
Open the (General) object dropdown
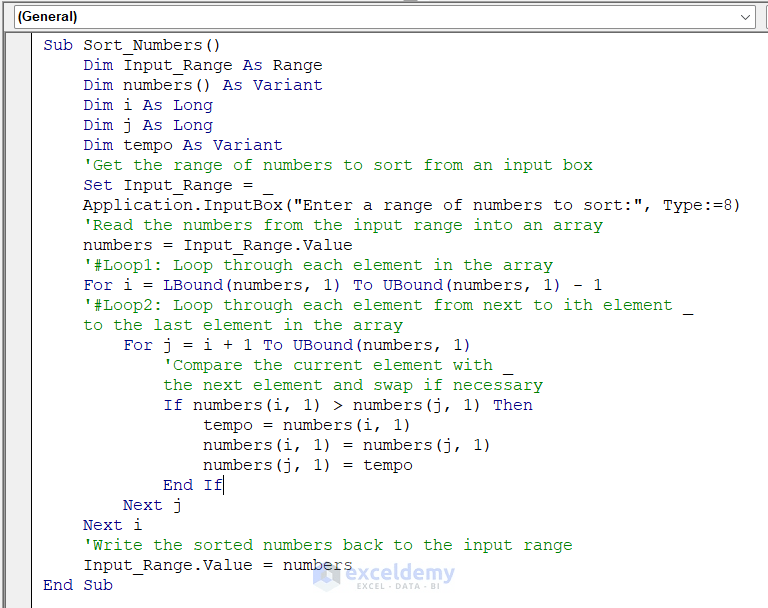384,17
